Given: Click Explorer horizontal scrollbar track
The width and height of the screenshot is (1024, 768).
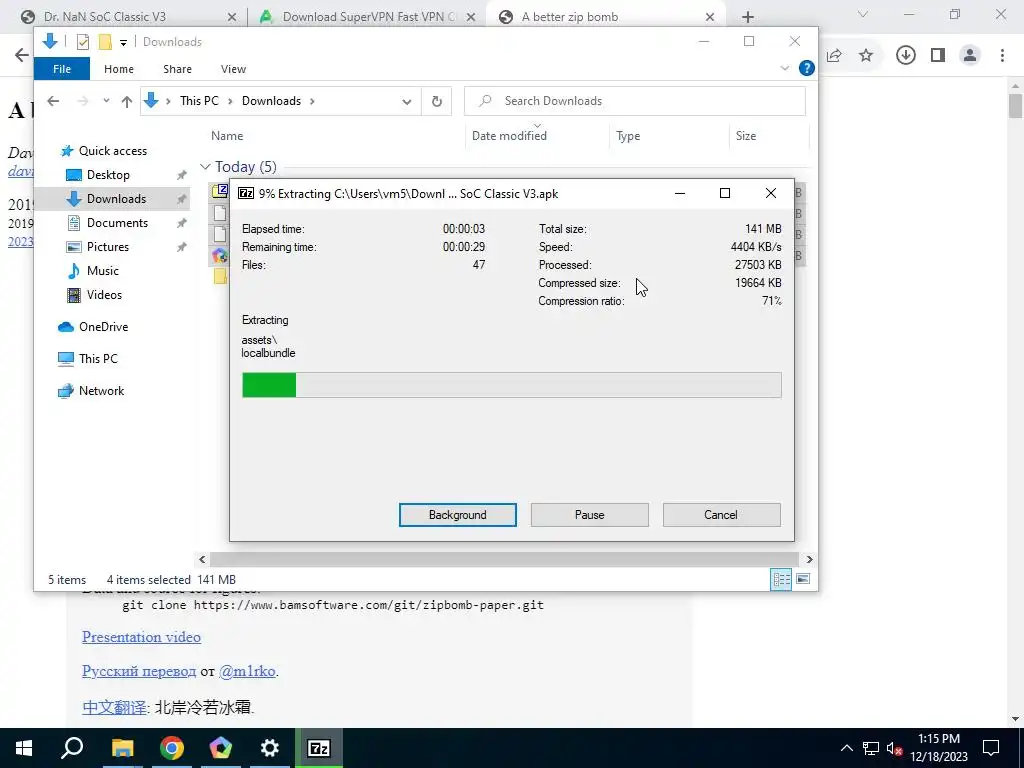Looking at the screenshot, I should tap(504, 560).
